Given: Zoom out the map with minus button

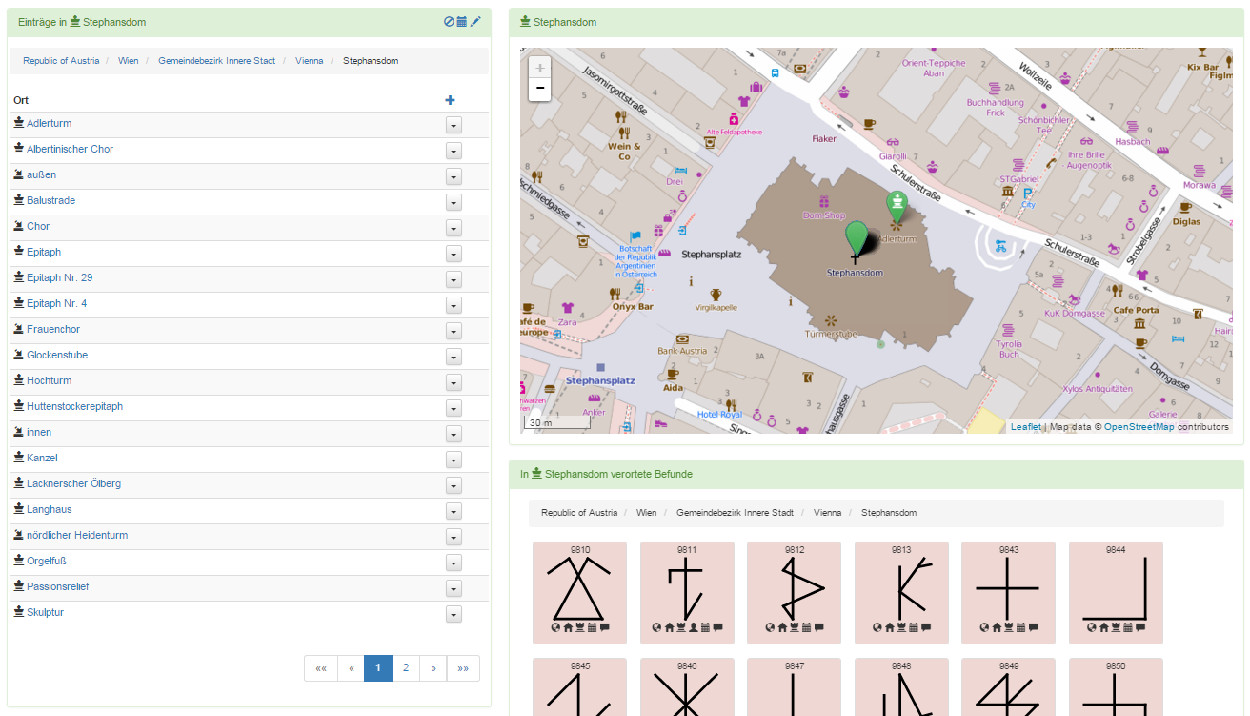Looking at the screenshot, I should [x=540, y=89].
